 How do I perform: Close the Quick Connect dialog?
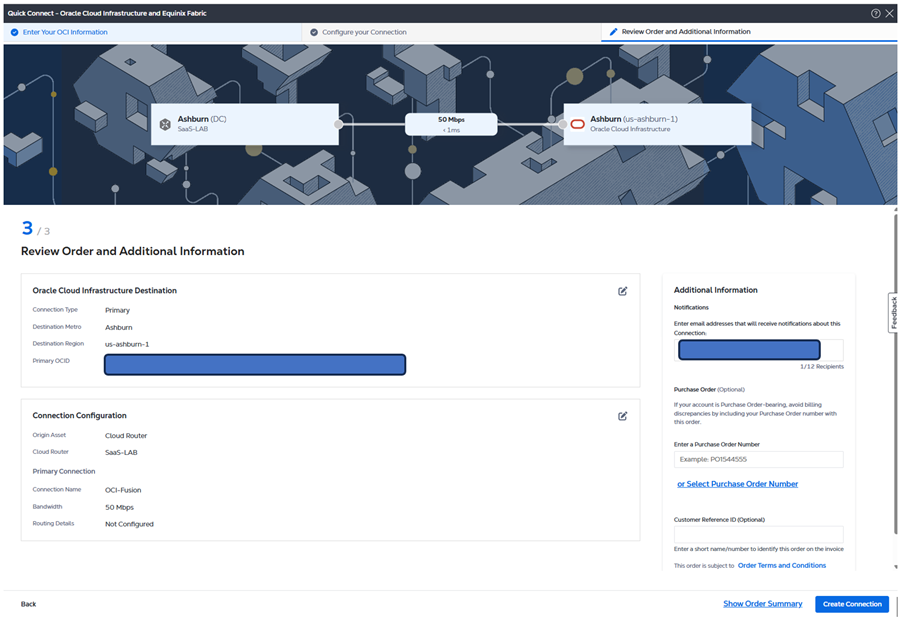[x=889, y=13]
